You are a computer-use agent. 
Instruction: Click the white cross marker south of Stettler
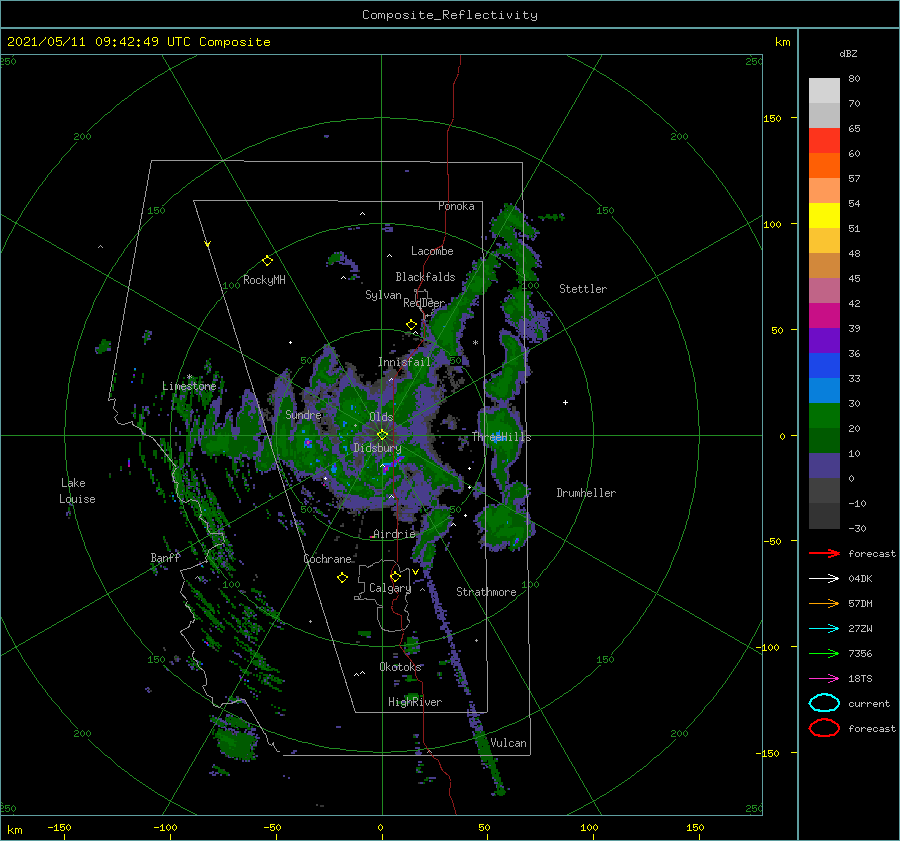565,402
